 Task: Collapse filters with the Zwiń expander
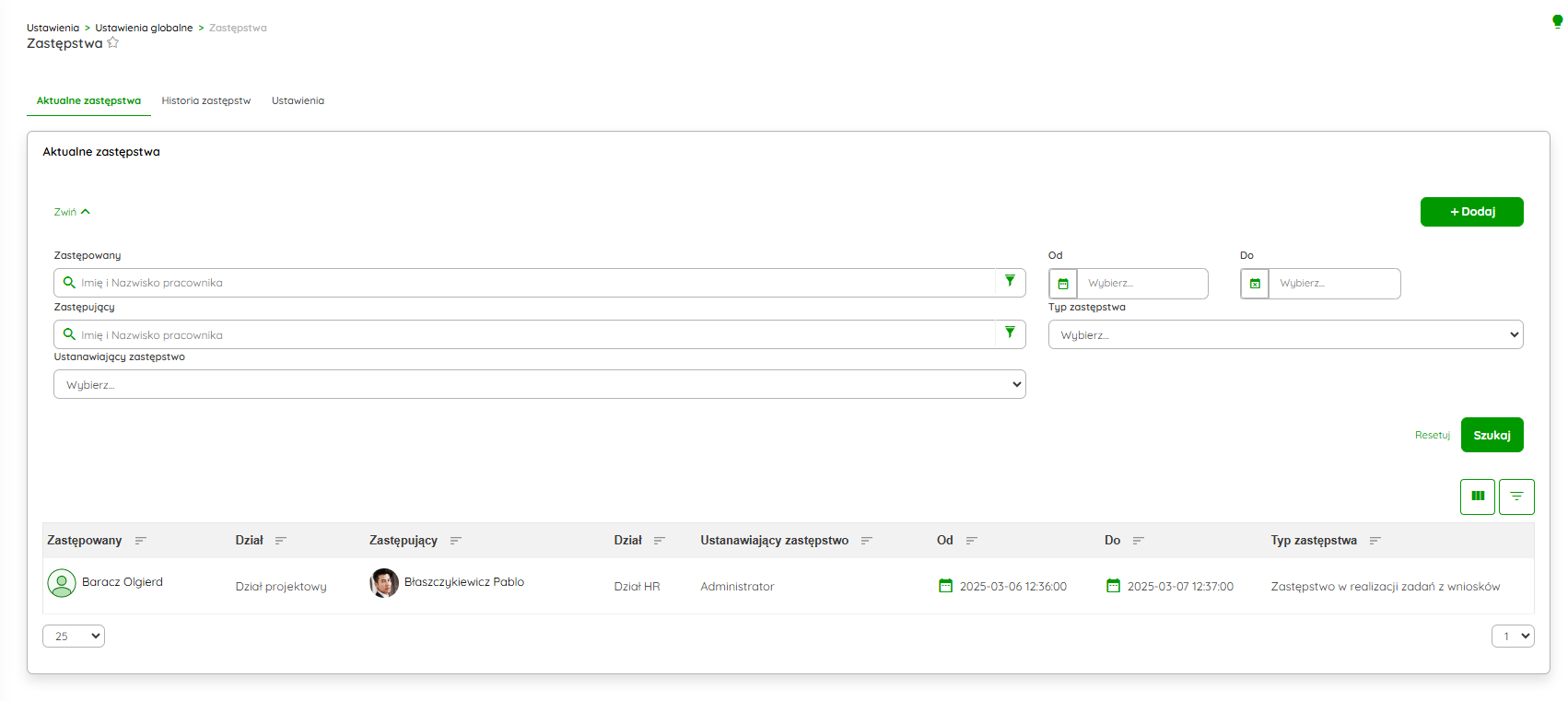click(72, 212)
